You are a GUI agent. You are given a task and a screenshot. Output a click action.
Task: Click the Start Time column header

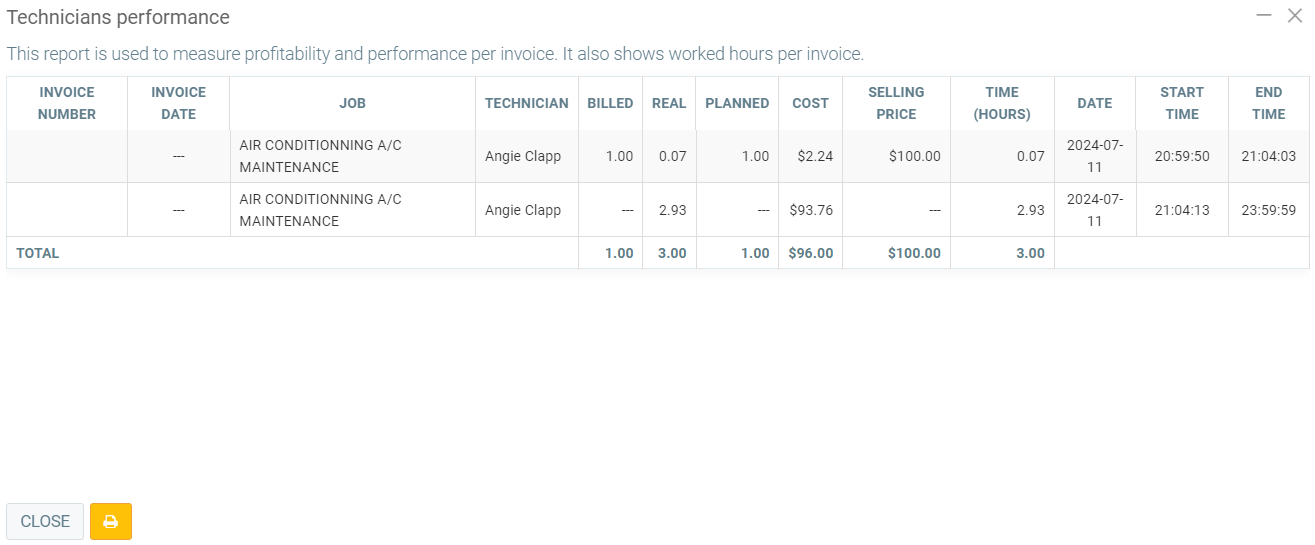[1181, 103]
